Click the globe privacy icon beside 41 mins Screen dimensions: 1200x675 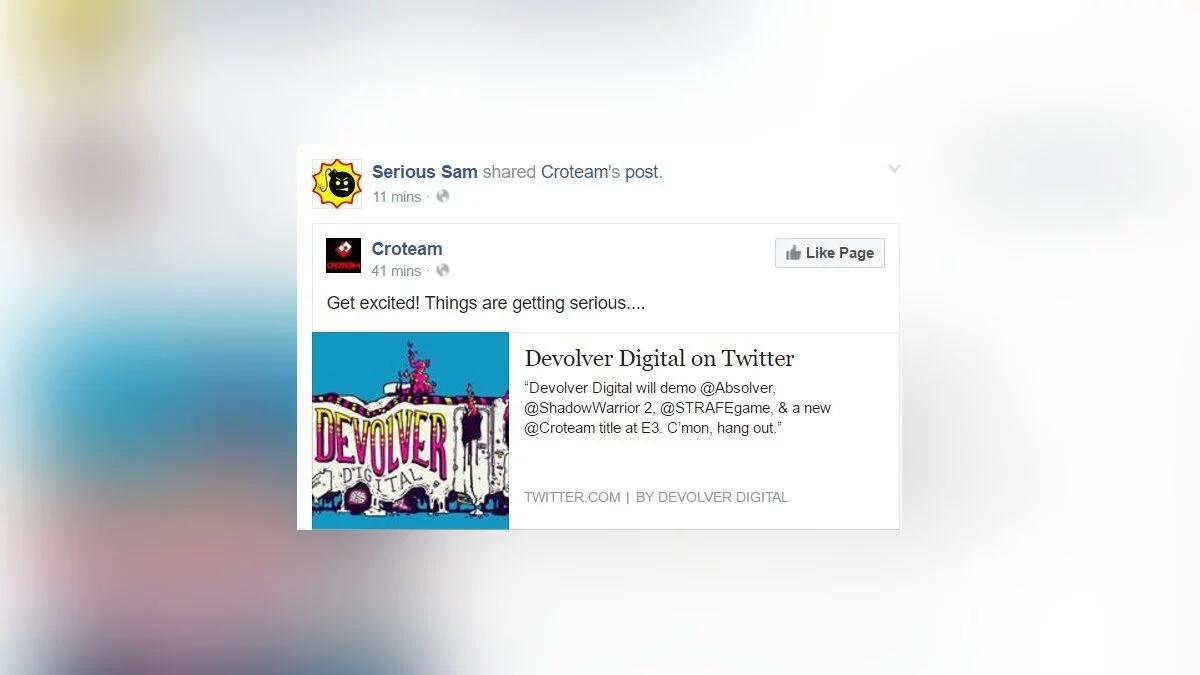click(x=442, y=270)
